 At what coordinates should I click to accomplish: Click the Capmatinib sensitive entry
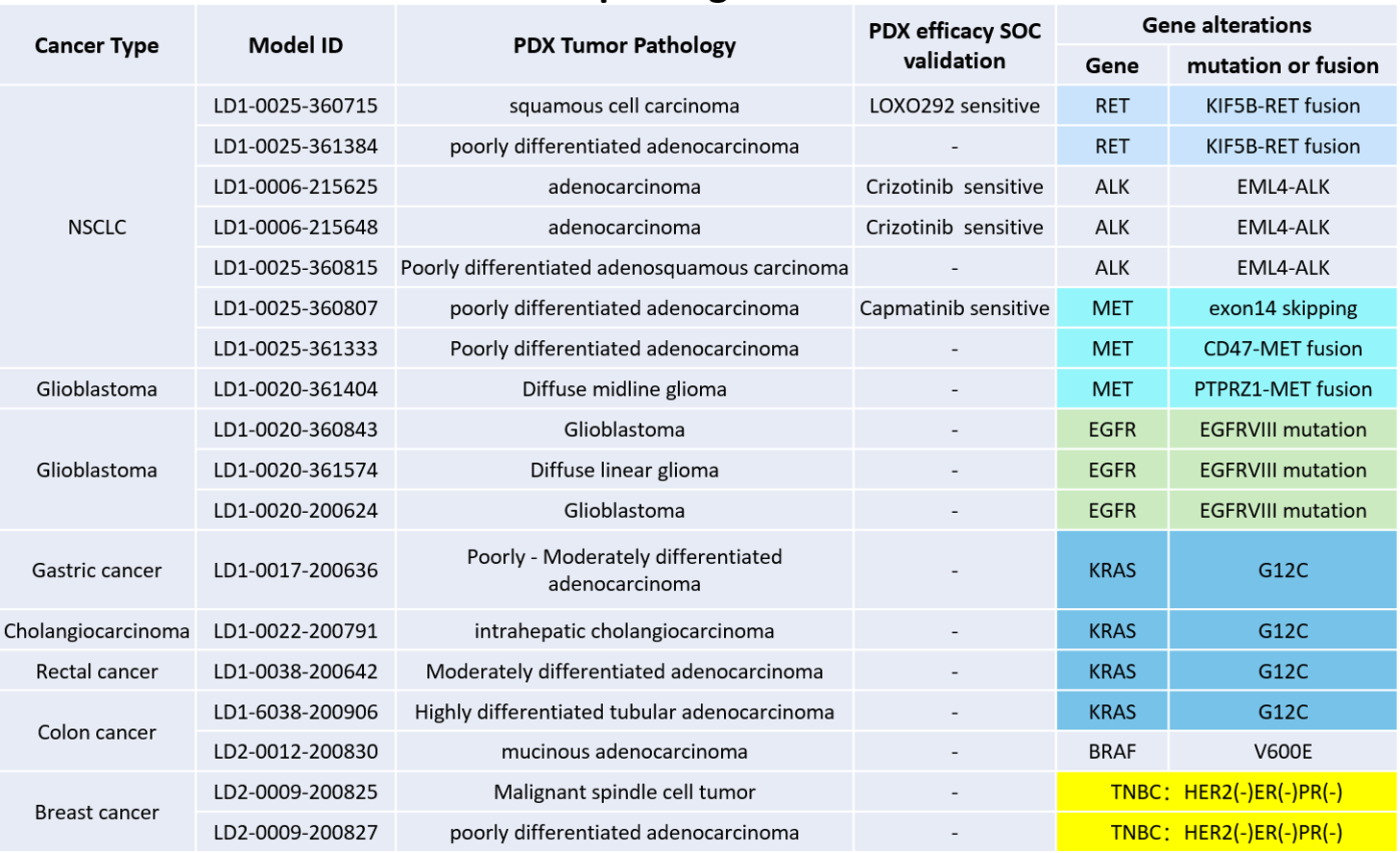click(x=954, y=307)
